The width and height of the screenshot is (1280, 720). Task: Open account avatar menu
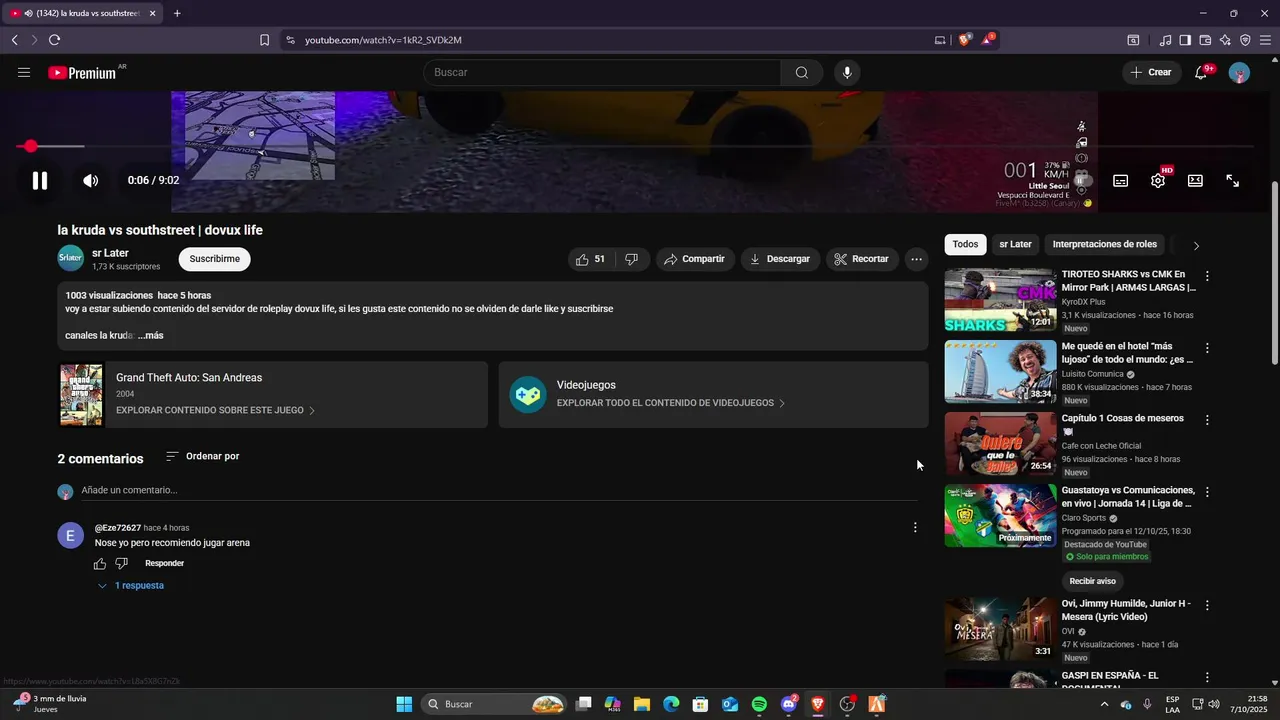tap(1239, 73)
